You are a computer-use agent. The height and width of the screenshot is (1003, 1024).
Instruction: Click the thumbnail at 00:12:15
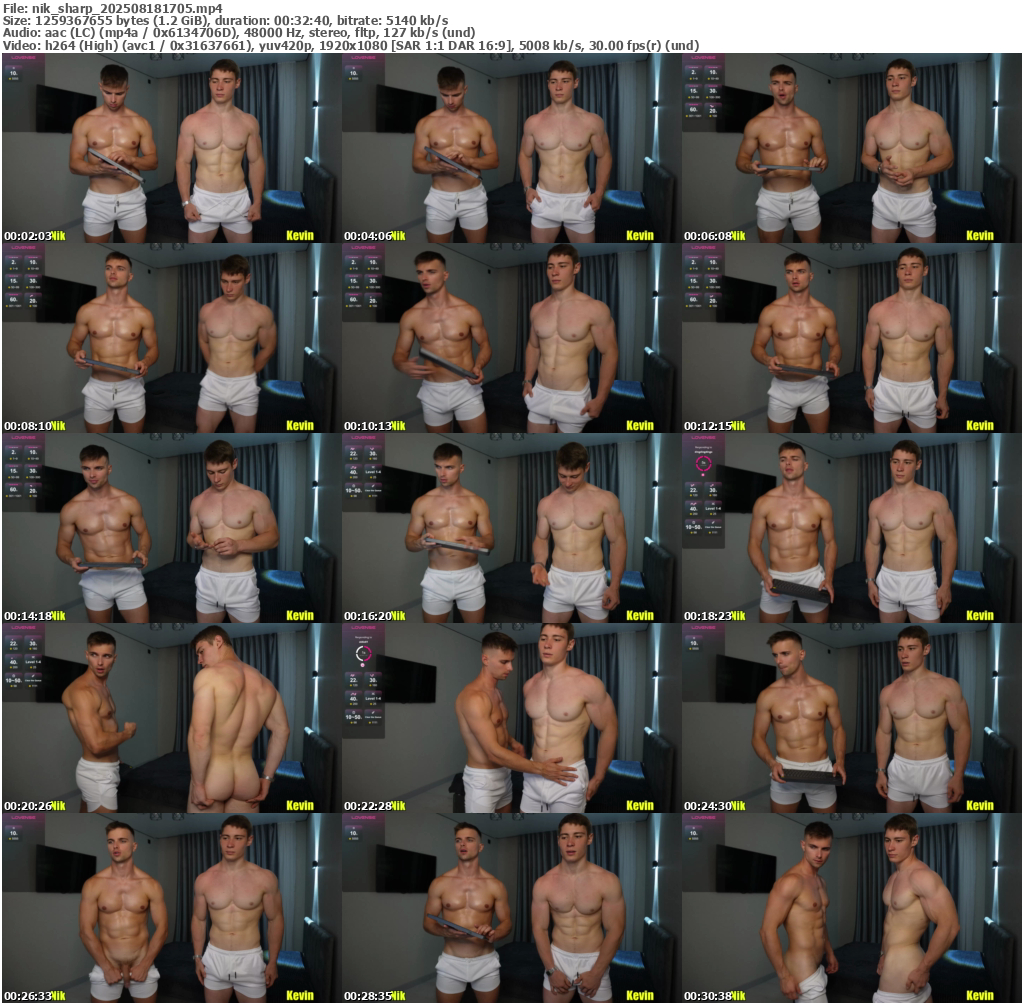(851, 338)
